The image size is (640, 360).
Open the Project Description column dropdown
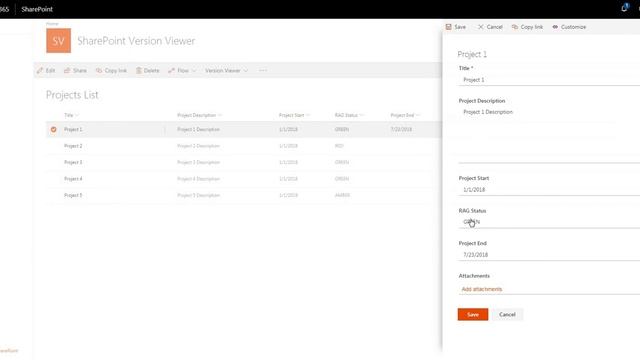pyautogui.click(x=220, y=116)
